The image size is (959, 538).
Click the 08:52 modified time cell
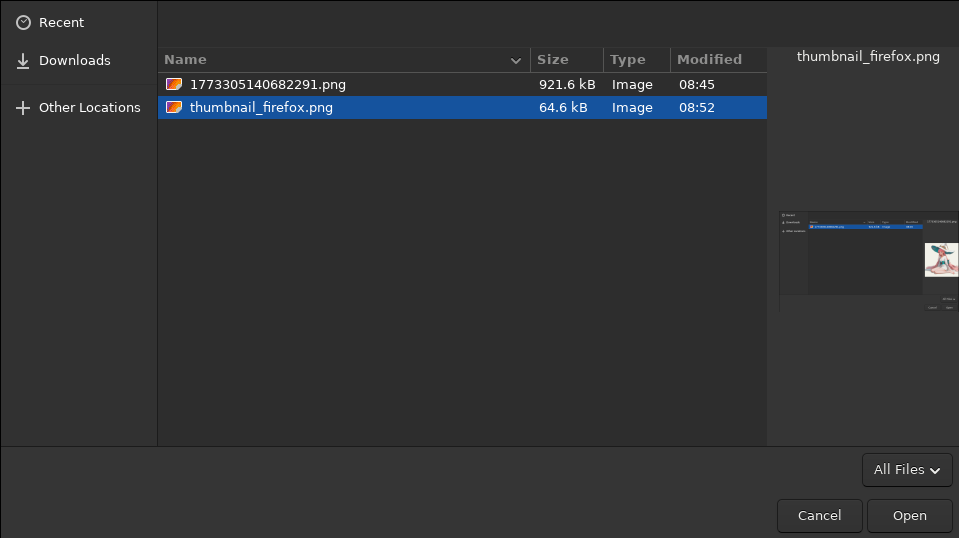697,108
